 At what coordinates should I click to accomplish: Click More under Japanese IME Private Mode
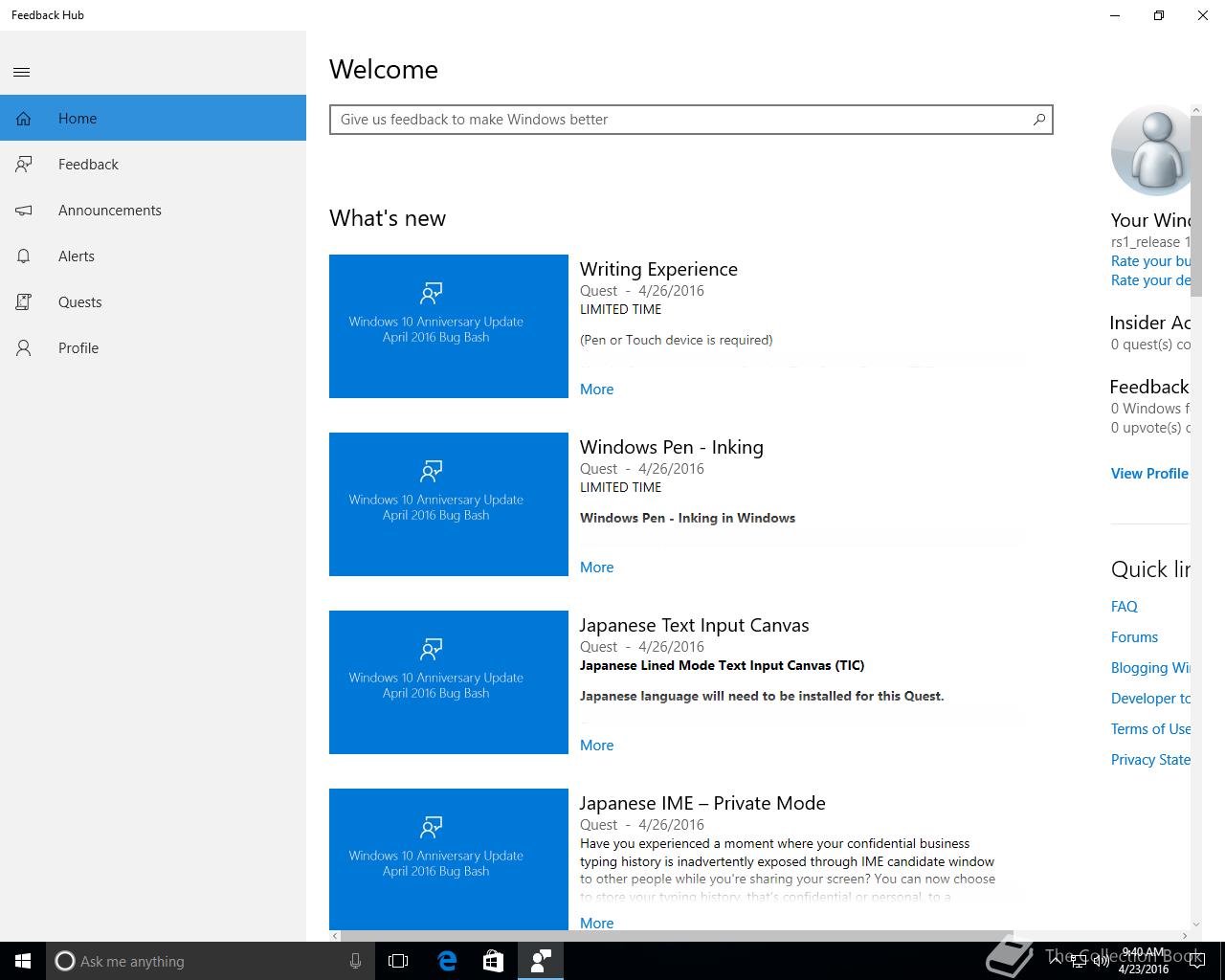[x=597, y=923]
